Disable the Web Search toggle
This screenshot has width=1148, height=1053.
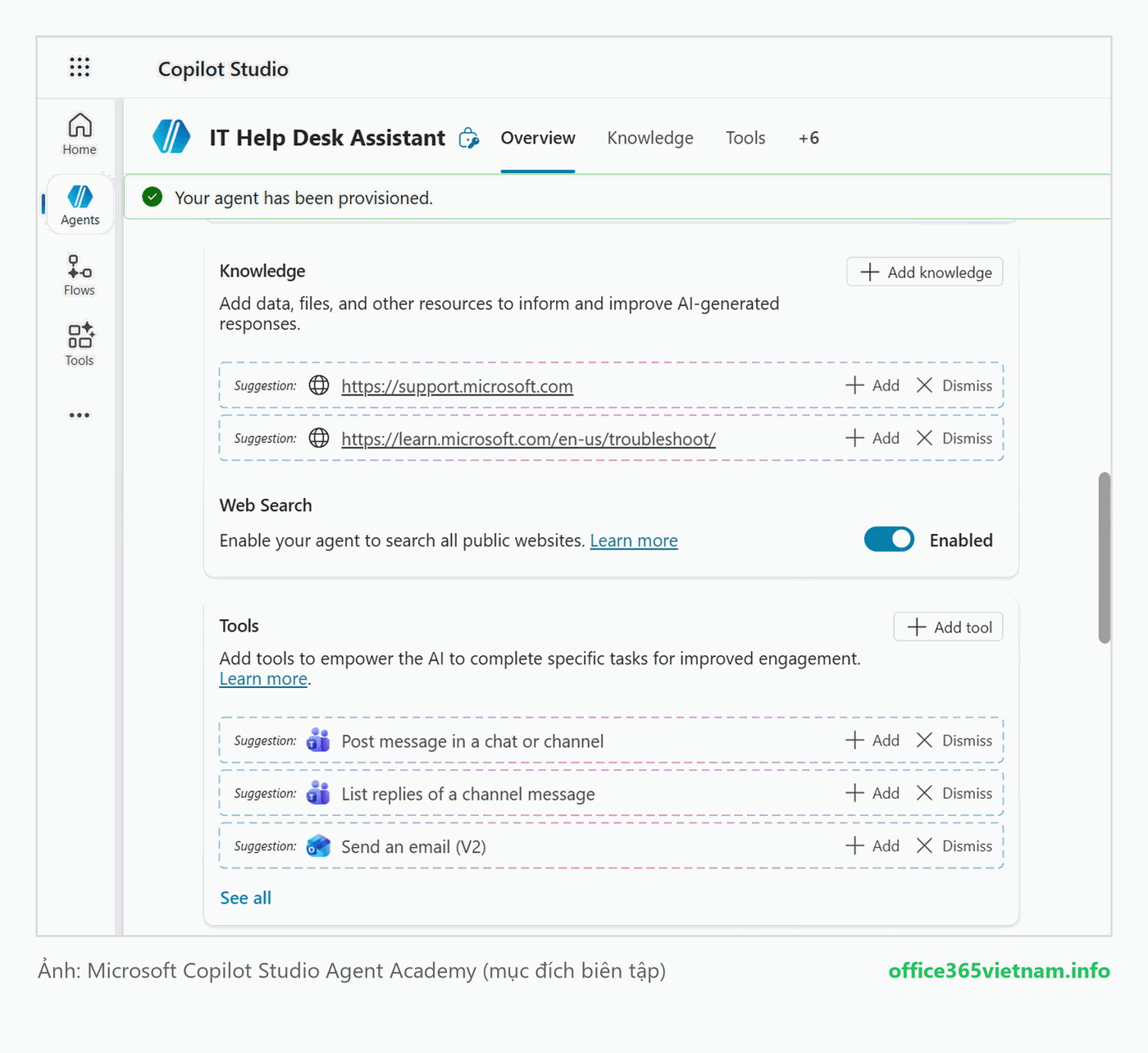tap(889, 540)
